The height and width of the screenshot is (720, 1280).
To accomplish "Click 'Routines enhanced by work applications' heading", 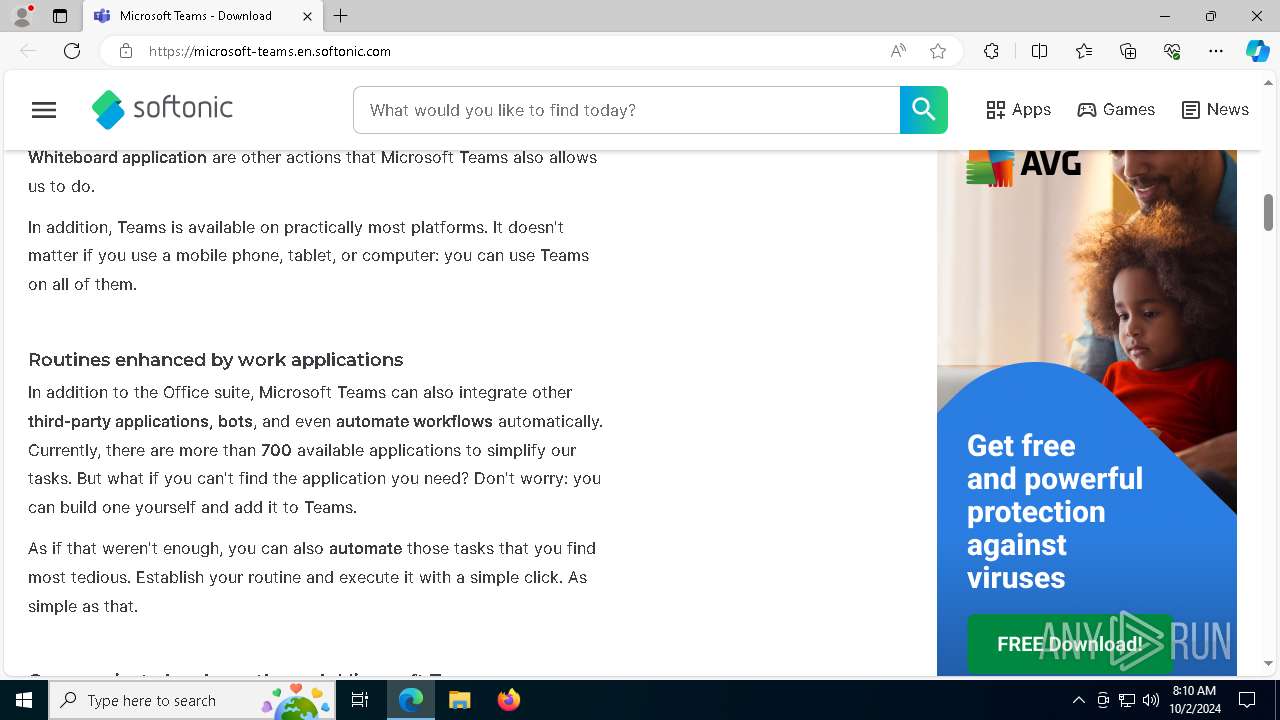I will point(216,360).
